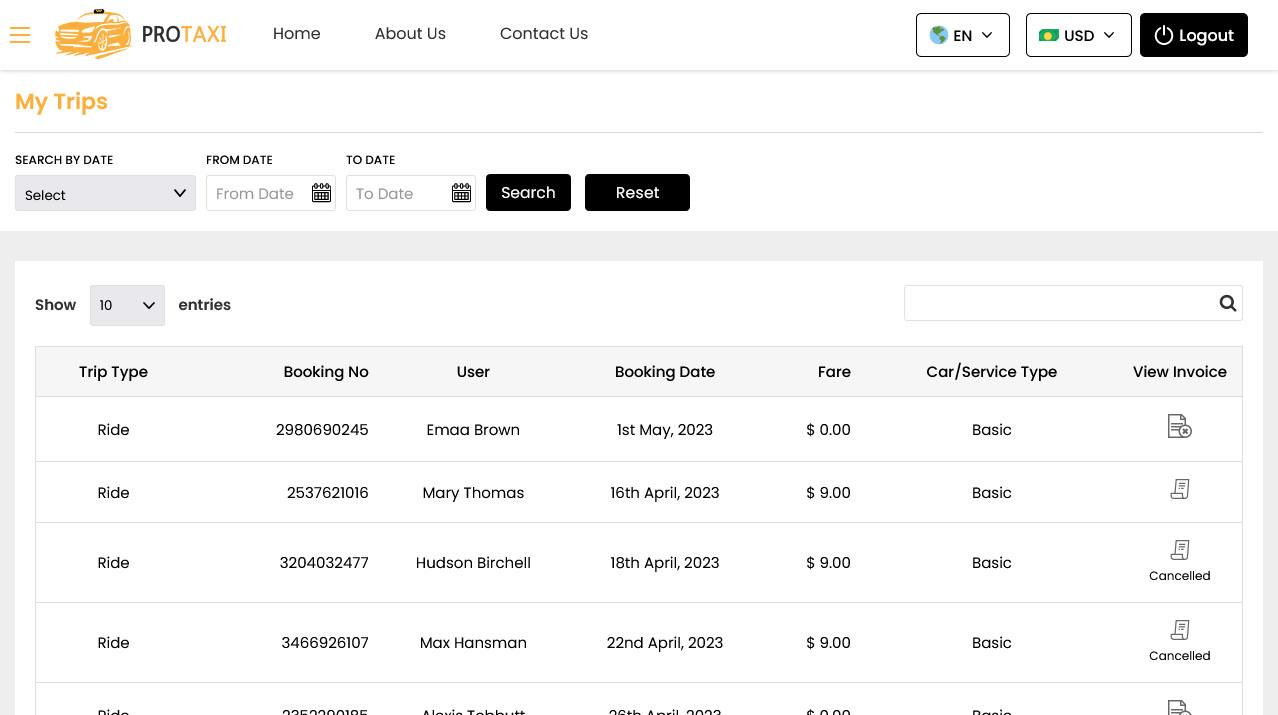Image resolution: width=1278 pixels, height=715 pixels.
Task: Sort by Booking Date column header
Action: coord(665,372)
